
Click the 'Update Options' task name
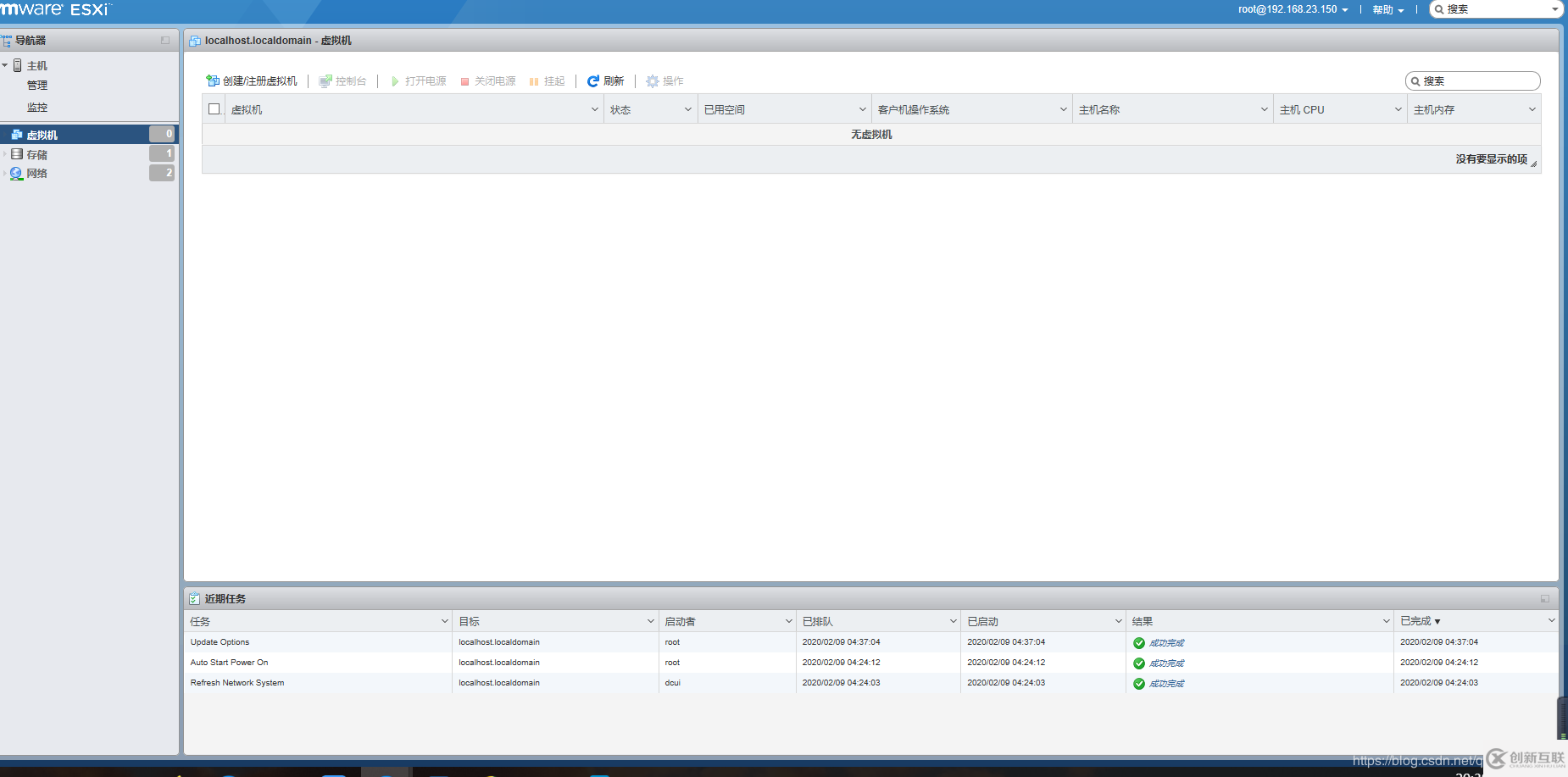pyautogui.click(x=220, y=642)
